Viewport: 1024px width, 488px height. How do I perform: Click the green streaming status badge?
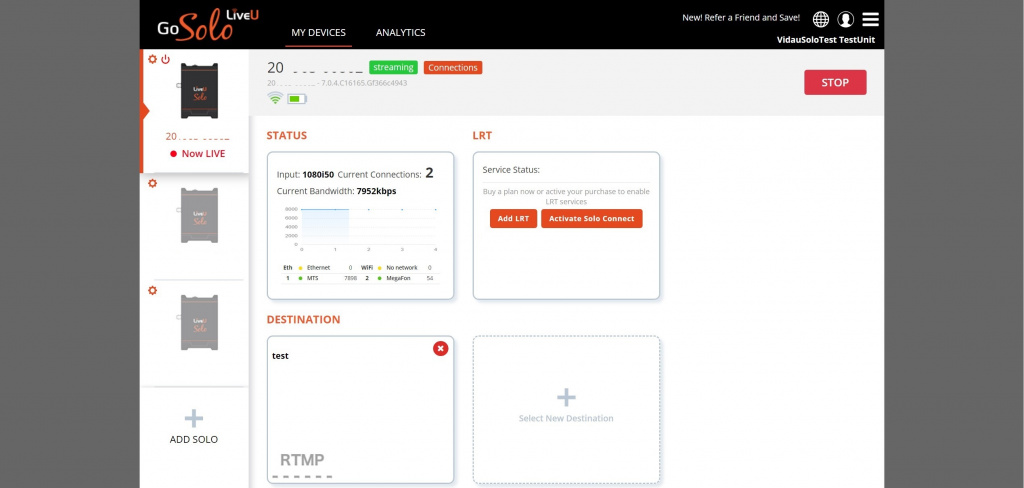(393, 67)
